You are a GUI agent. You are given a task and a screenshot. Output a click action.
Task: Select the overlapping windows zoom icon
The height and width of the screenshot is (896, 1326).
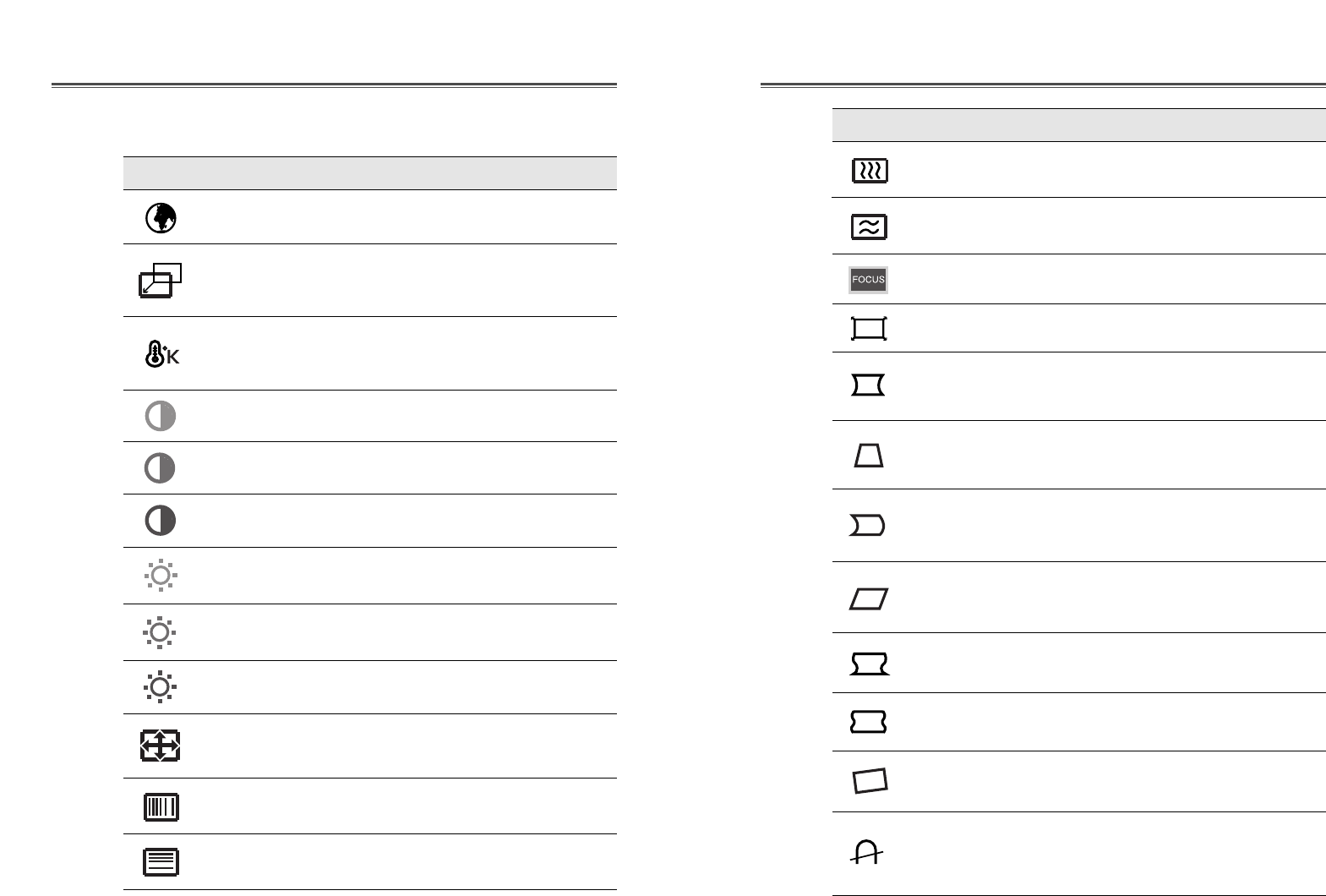click(x=161, y=281)
